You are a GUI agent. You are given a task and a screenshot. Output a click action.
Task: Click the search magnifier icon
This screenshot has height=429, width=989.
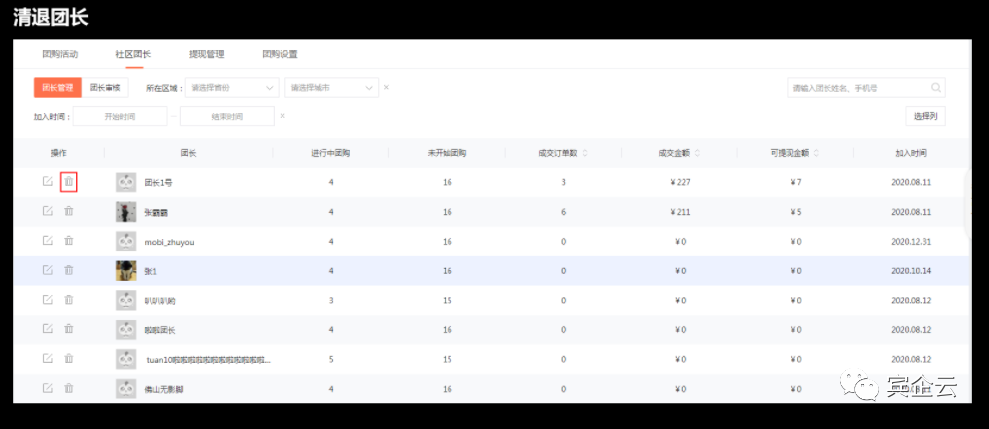(x=936, y=88)
